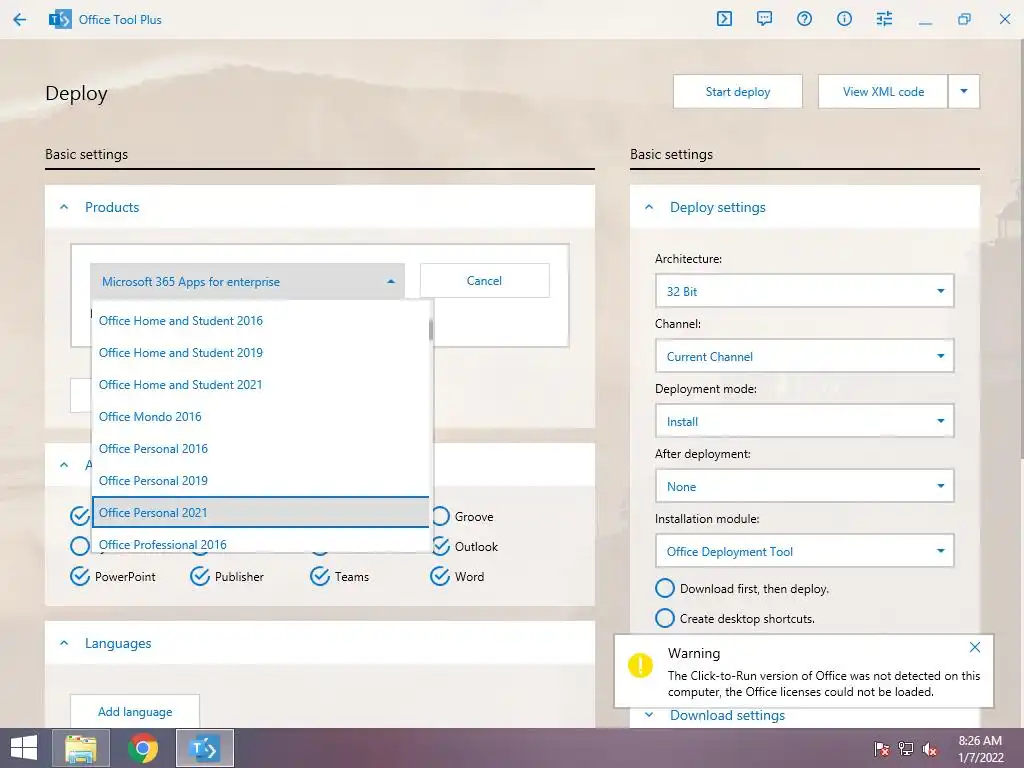
Task: Open File Explorer from taskbar
Action: click(x=81, y=748)
